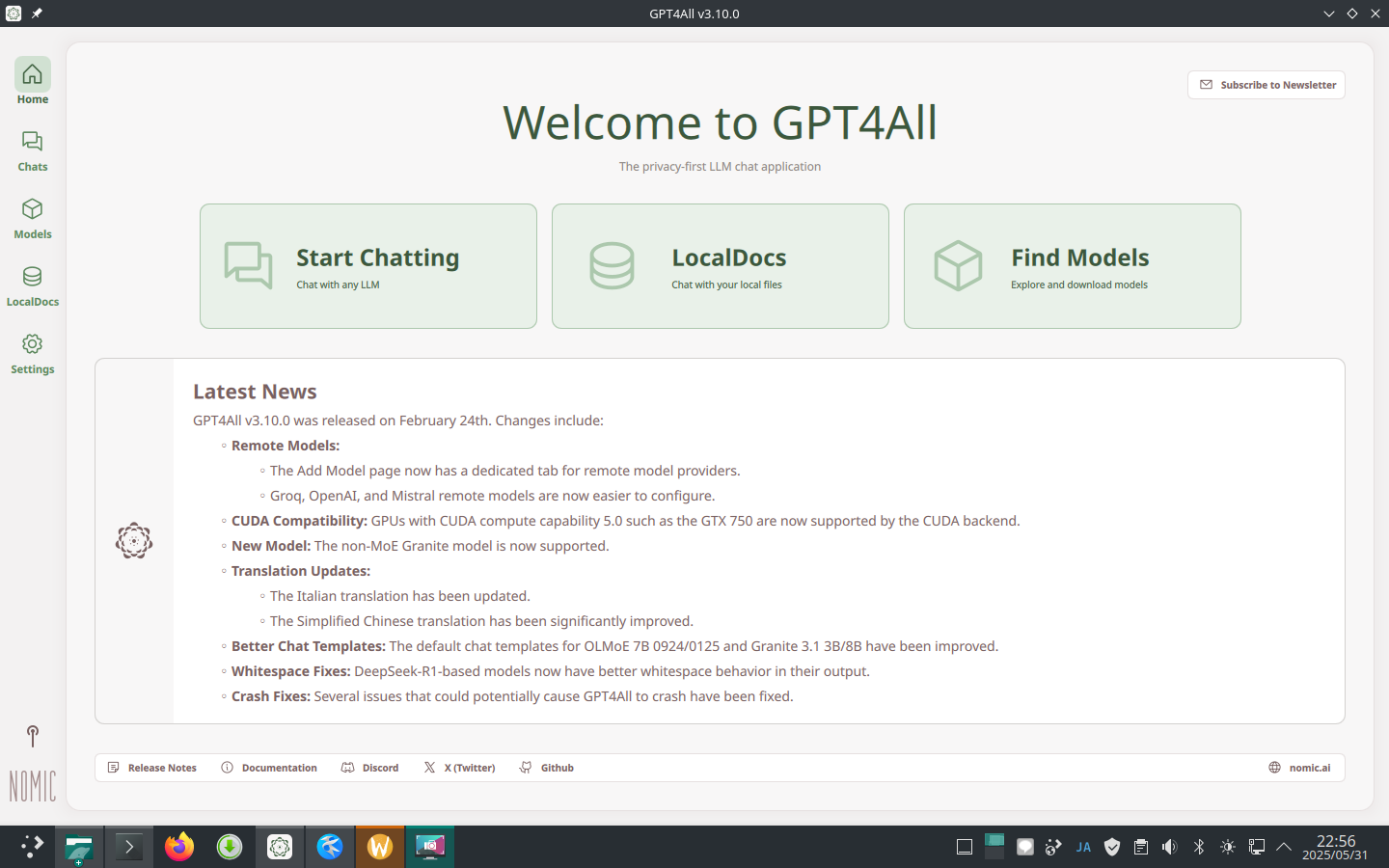This screenshot has height=868, width=1389.
Task: Click the Nomic logo at the sidebar bottom
Action: (x=32, y=762)
